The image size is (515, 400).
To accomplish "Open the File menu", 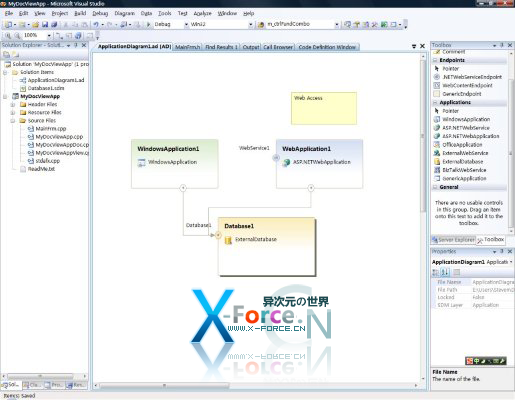I will point(9,13).
